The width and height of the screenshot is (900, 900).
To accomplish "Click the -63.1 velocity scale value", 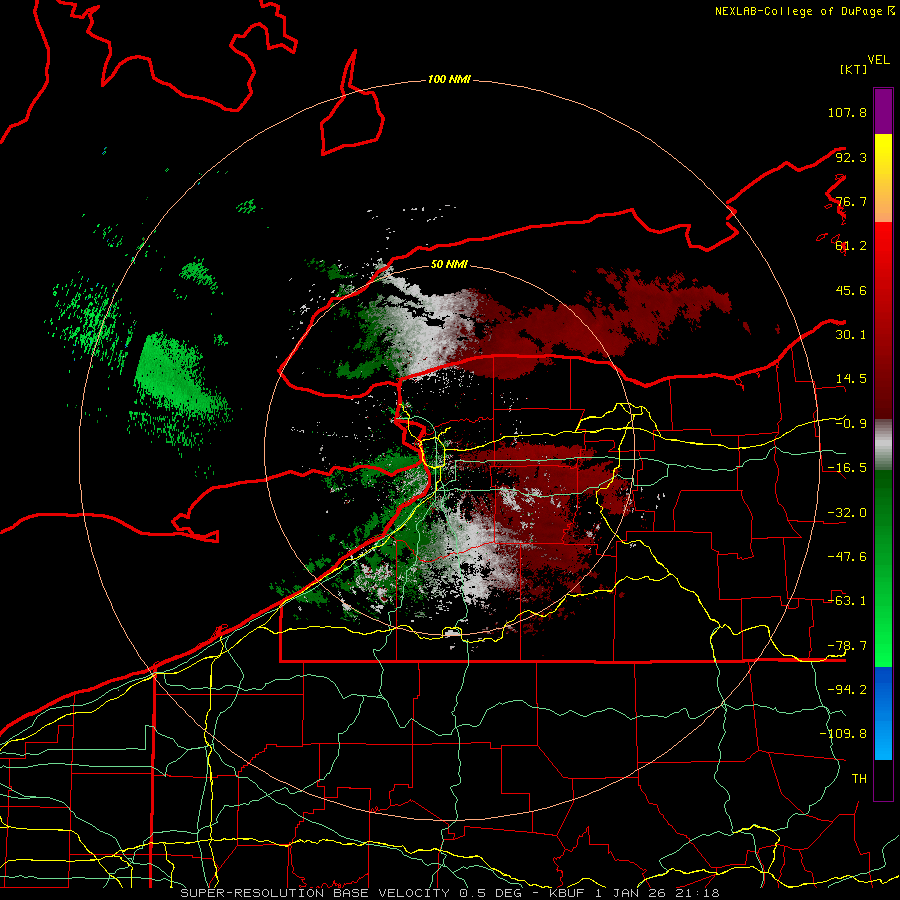I will pyautogui.click(x=847, y=601).
